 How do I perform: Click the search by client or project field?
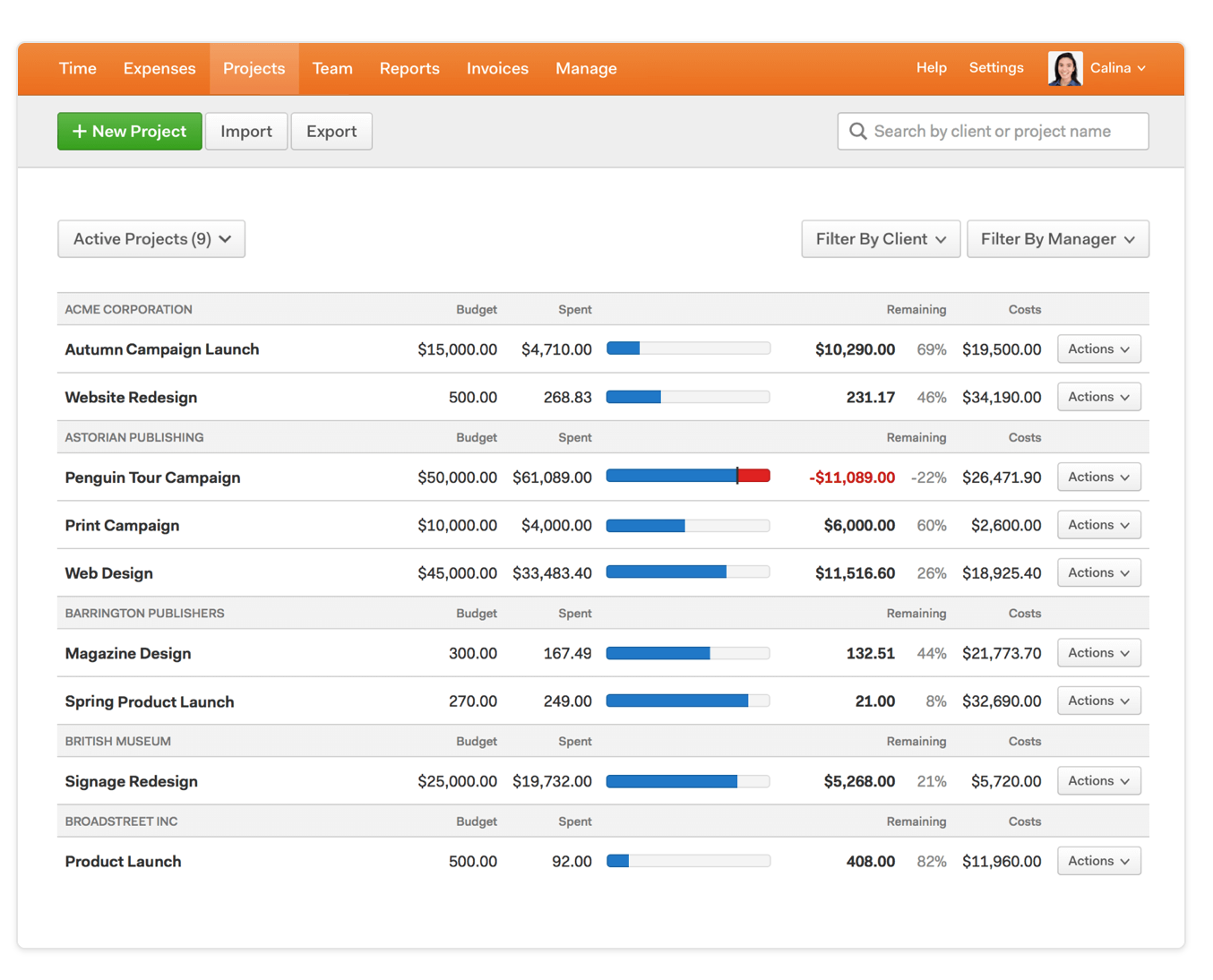[1003, 132]
